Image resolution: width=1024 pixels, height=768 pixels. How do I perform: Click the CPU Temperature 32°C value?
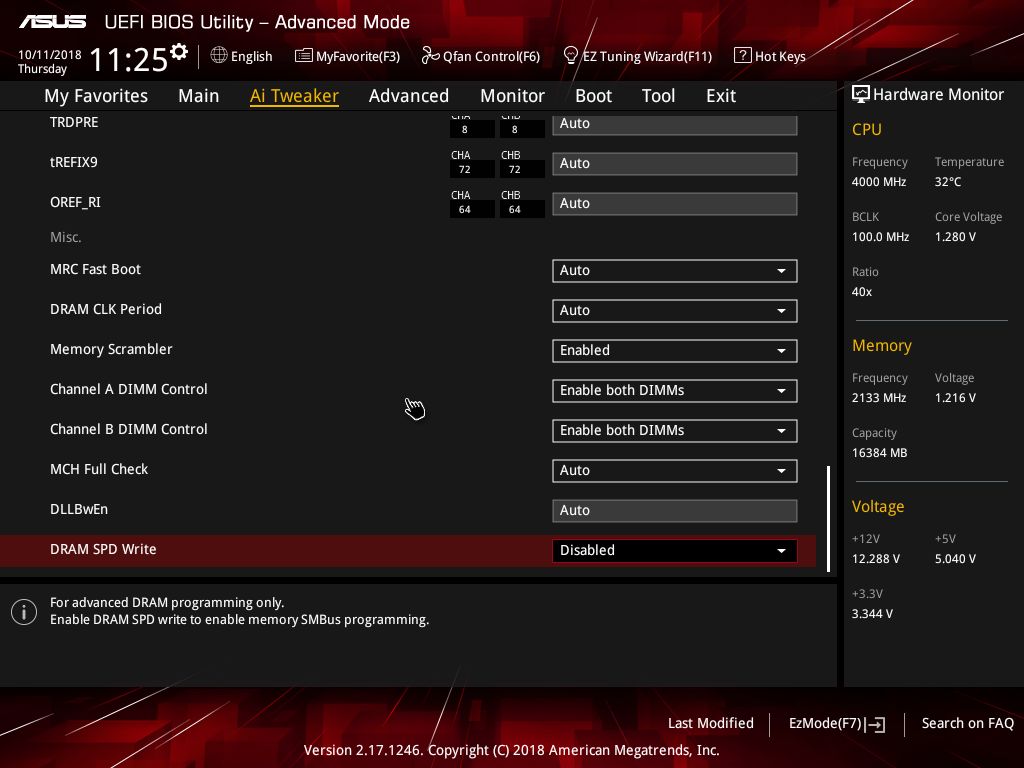point(948,182)
